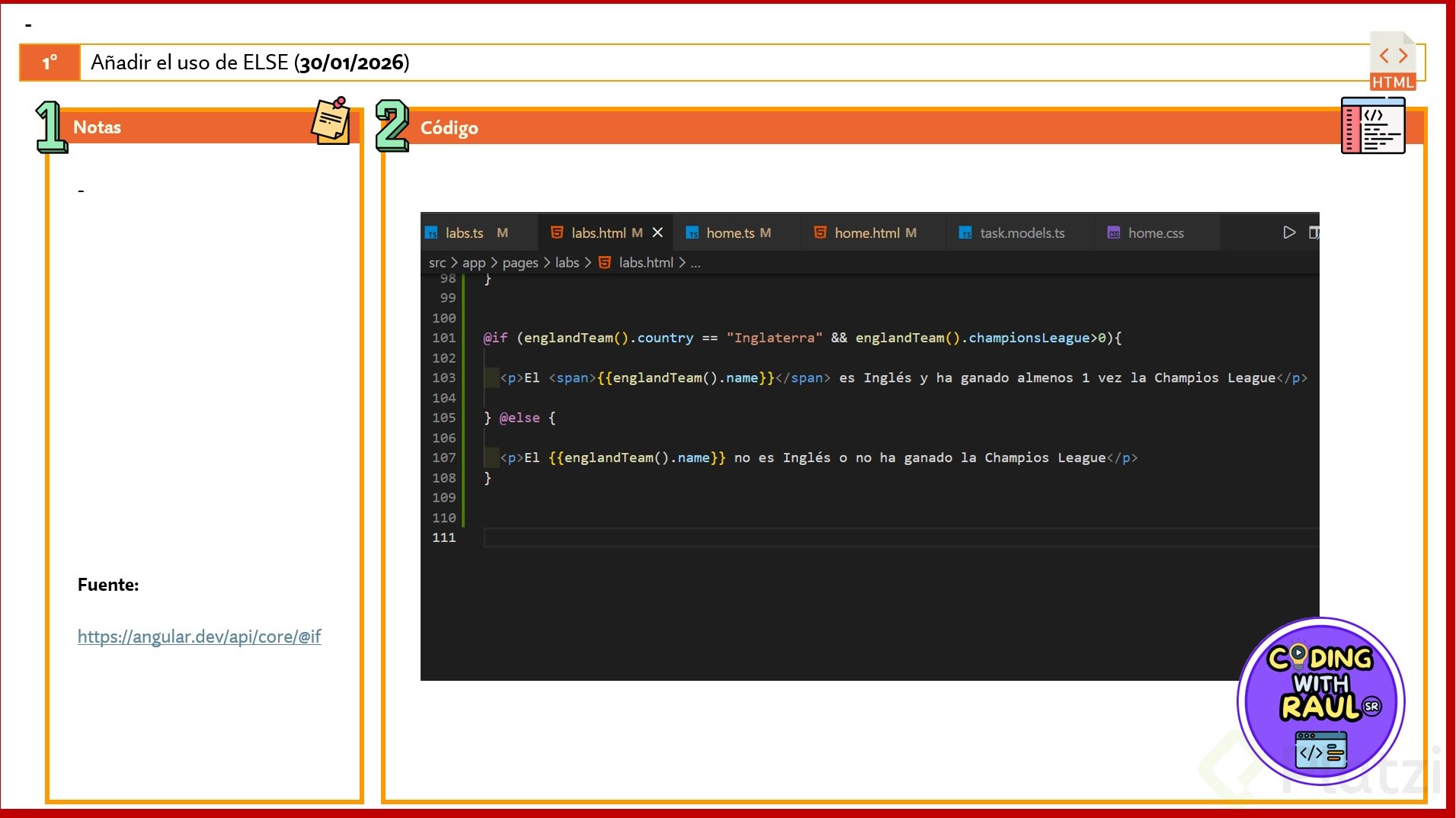The width and height of the screenshot is (1456, 818).
Task: Click line number 105 in the gutter
Action: click(443, 418)
